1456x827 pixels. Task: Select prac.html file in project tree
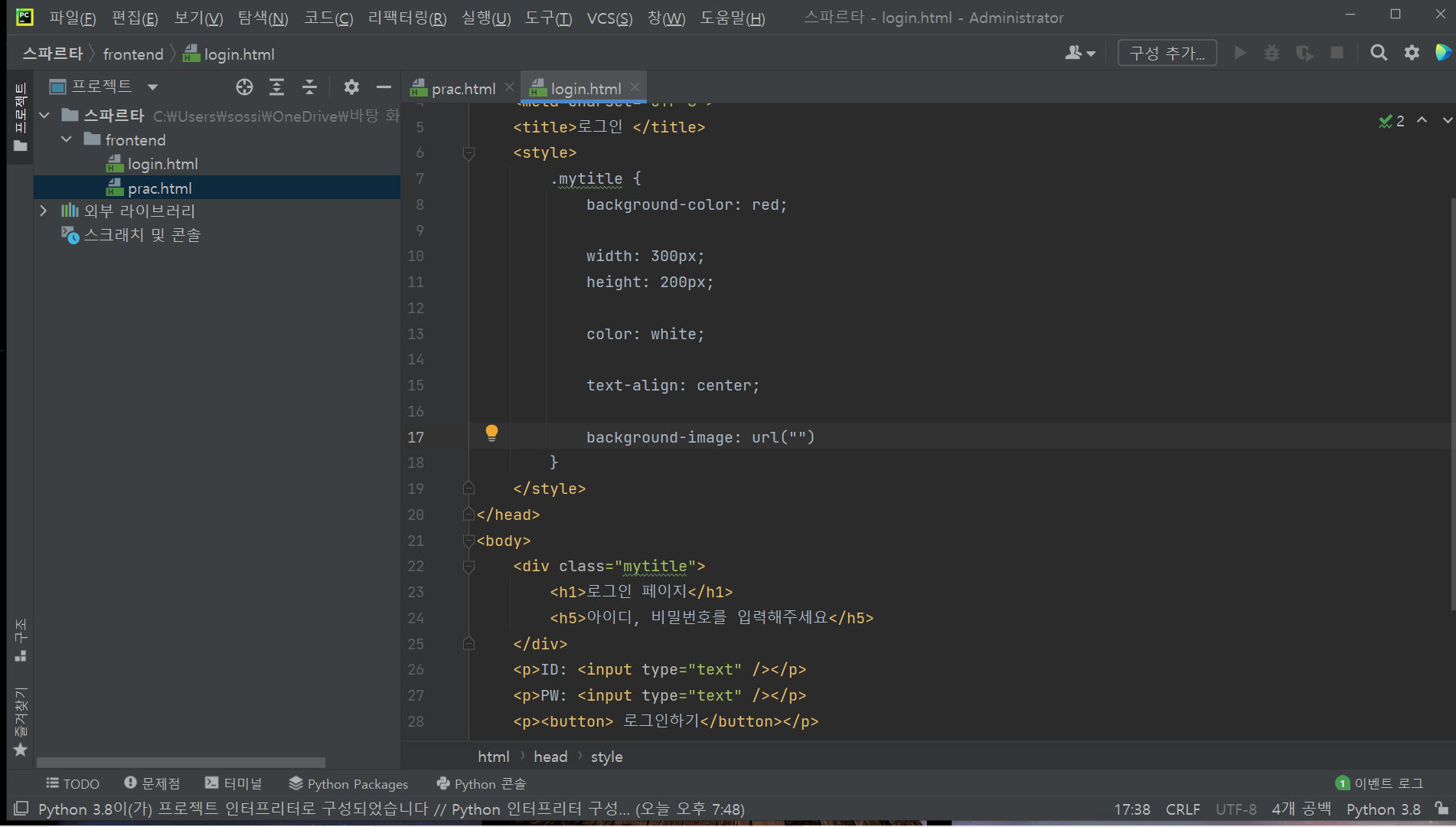coord(159,188)
